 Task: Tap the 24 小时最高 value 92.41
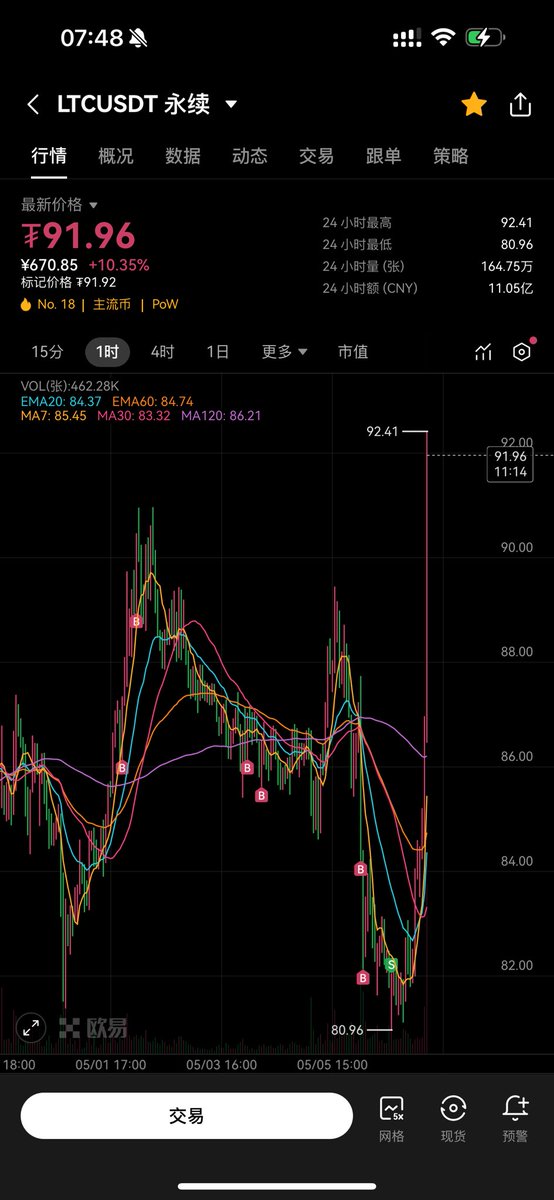[x=517, y=223]
